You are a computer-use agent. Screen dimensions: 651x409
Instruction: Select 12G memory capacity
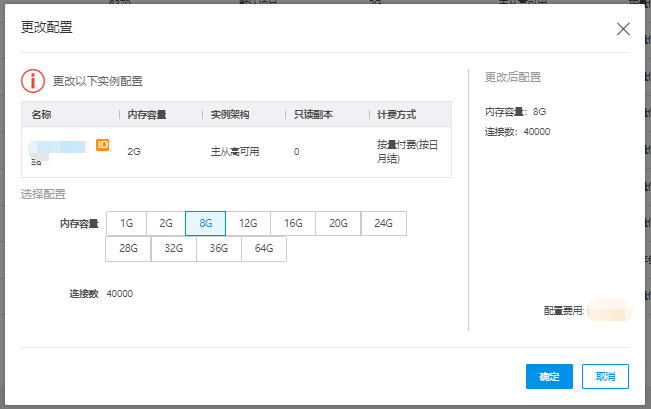tap(248, 224)
